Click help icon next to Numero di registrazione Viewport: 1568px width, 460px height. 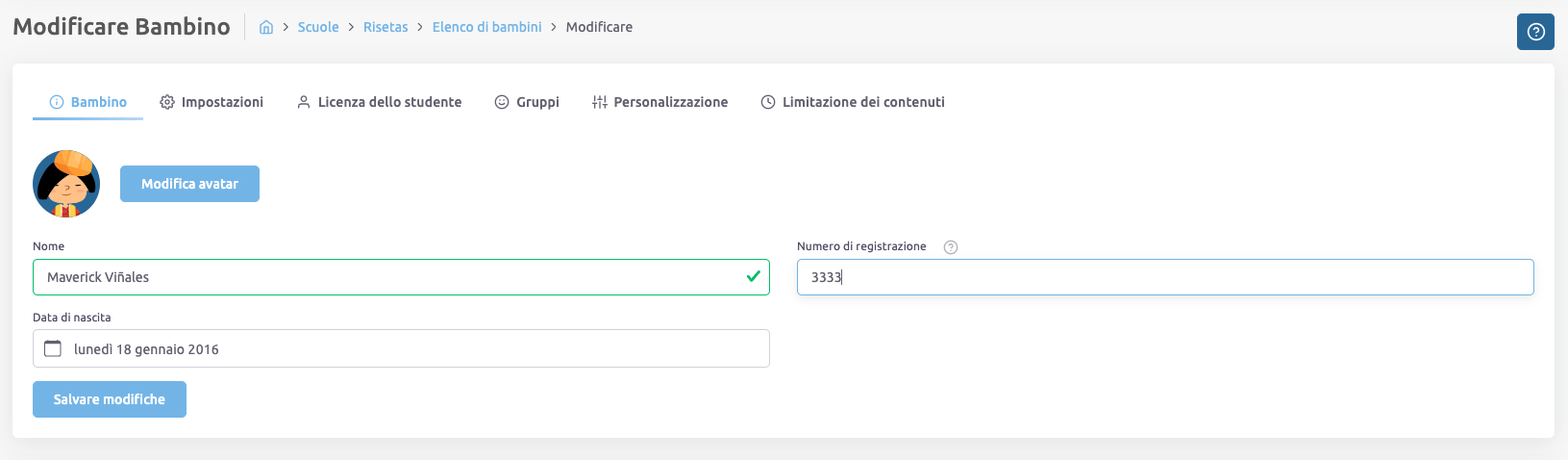951,247
